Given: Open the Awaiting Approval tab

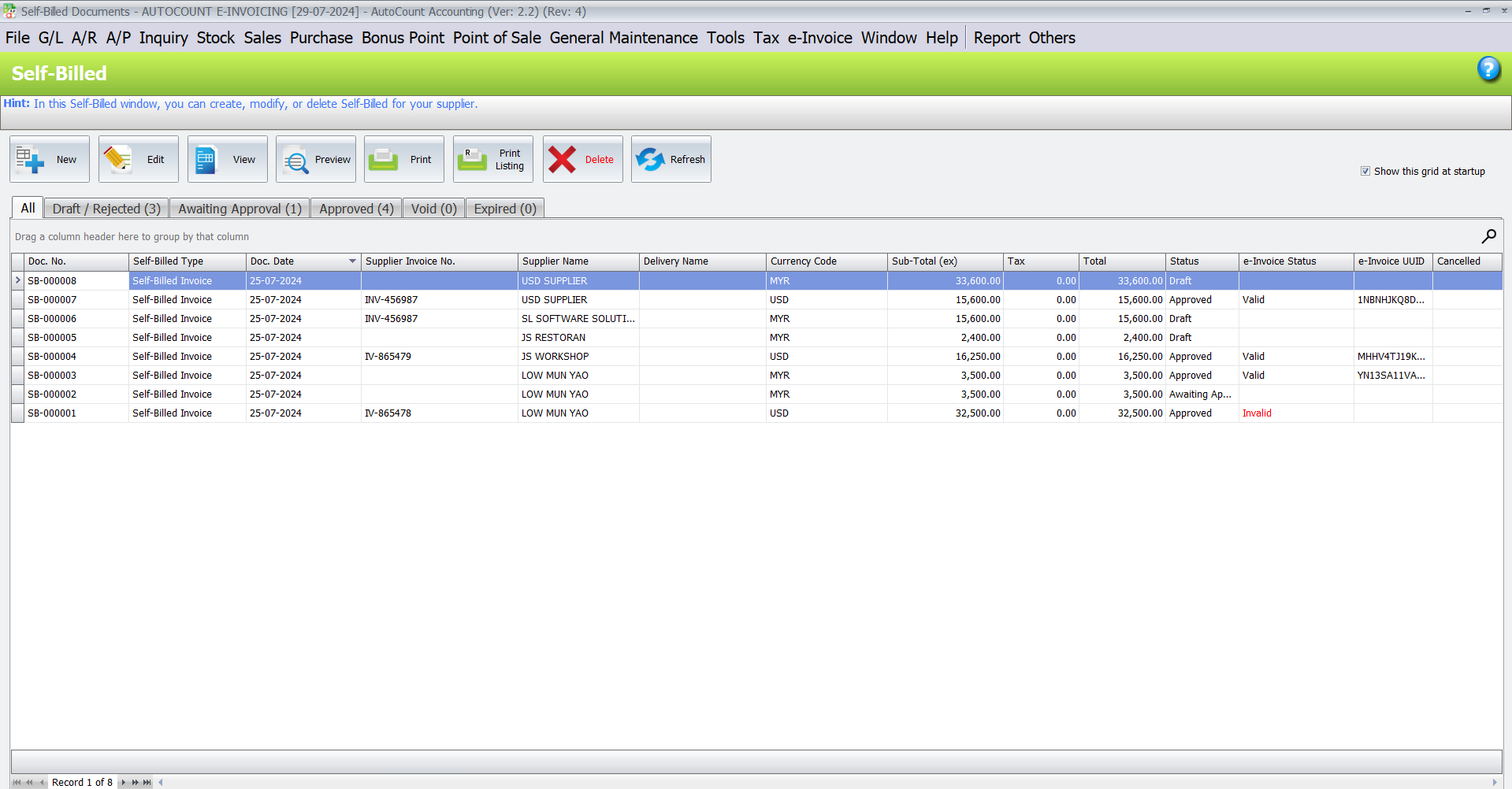Looking at the screenshot, I should pyautogui.click(x=240, y=208).
